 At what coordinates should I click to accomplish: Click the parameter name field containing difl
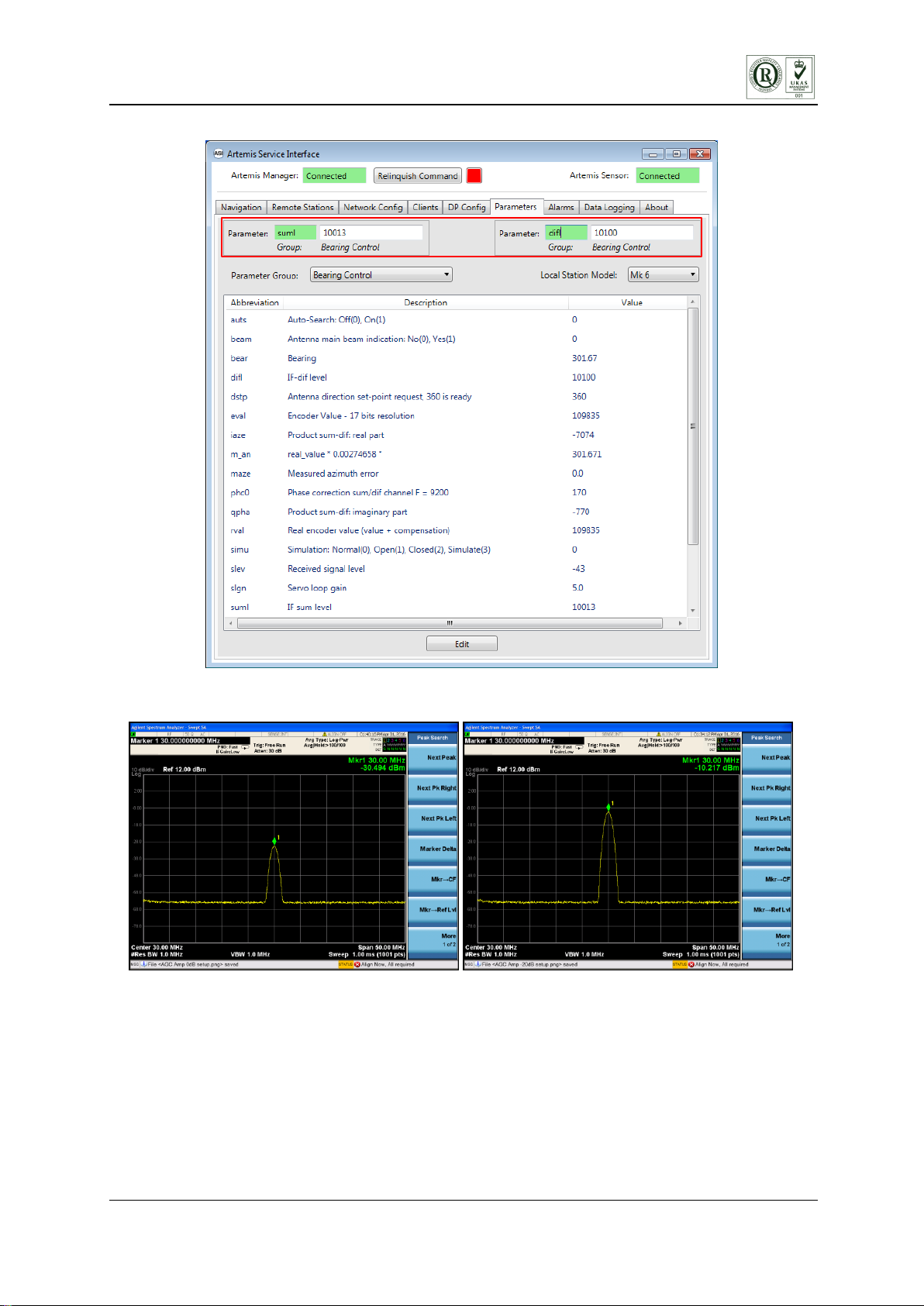(567, 233)
